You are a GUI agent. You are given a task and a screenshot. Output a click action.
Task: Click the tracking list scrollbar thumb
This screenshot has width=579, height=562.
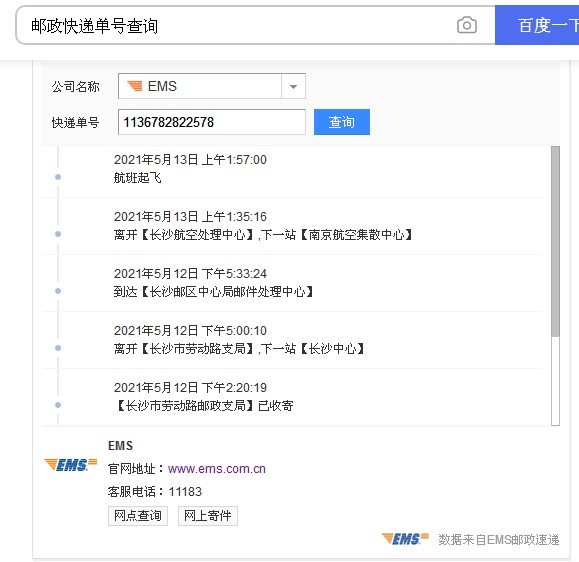click(x=555, y=241)
